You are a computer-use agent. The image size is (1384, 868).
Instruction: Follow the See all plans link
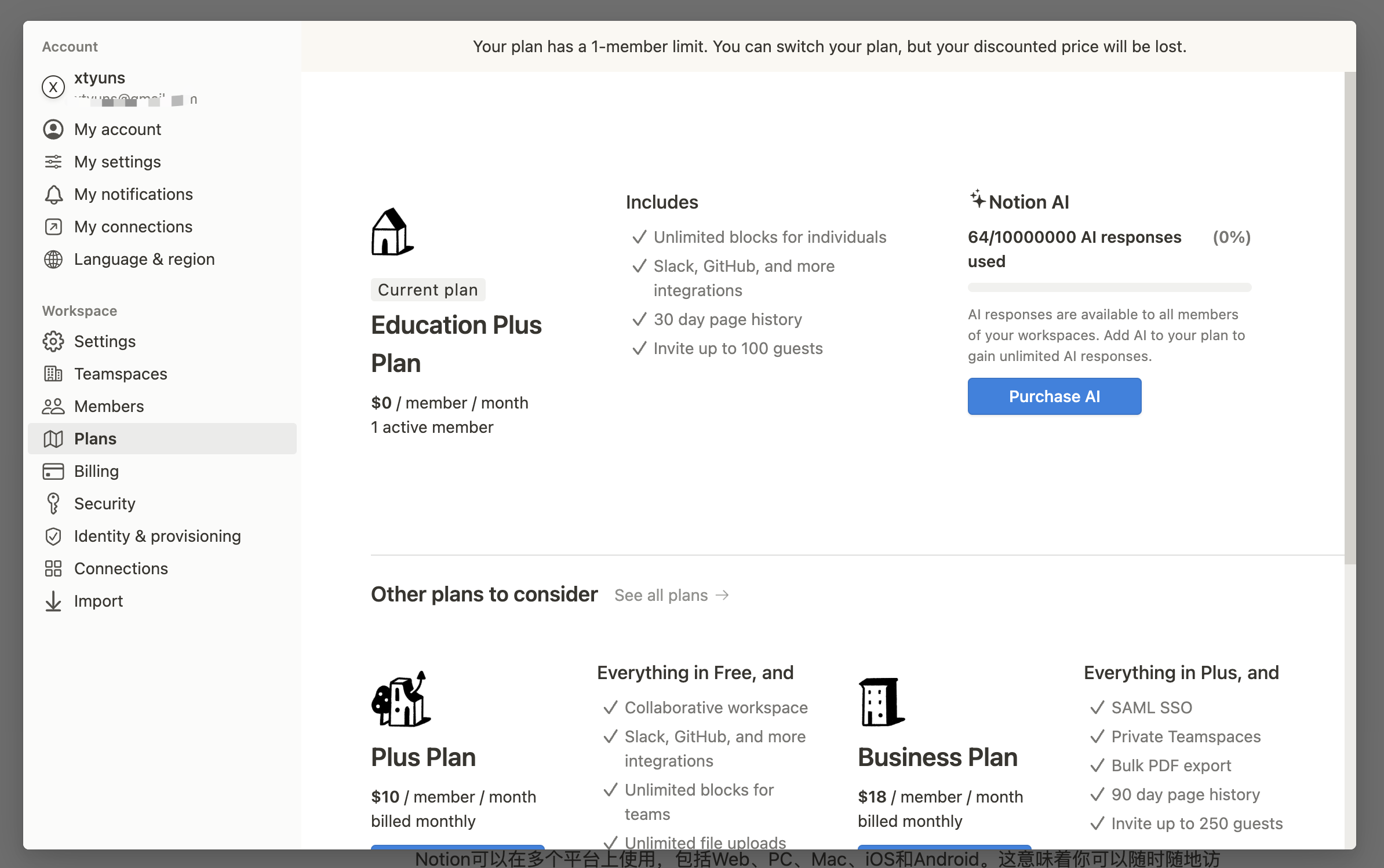671,595
